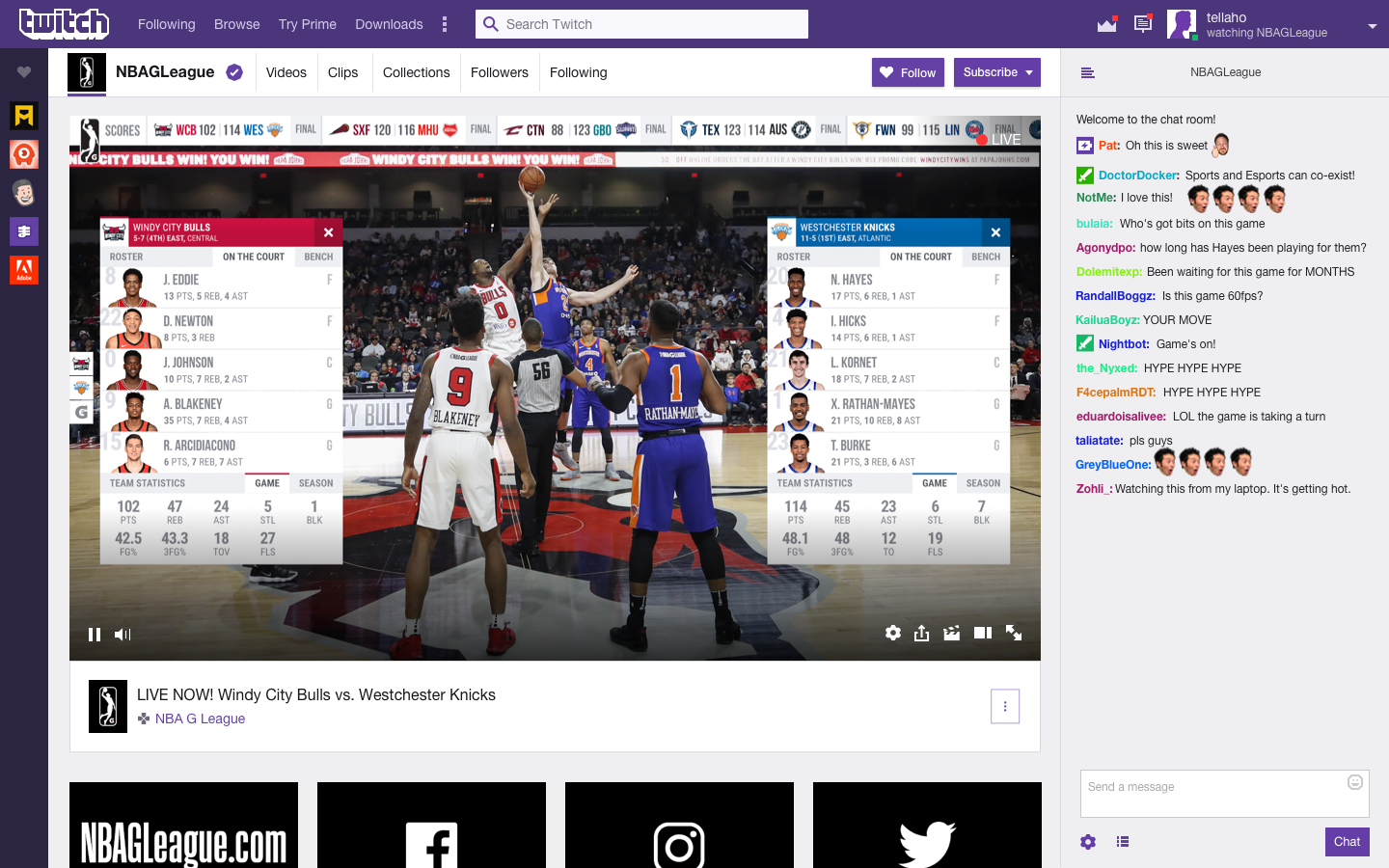Enter fullscreen on the video player
Viewport: 1389px width, 868px height.
tap(1014, 633)
